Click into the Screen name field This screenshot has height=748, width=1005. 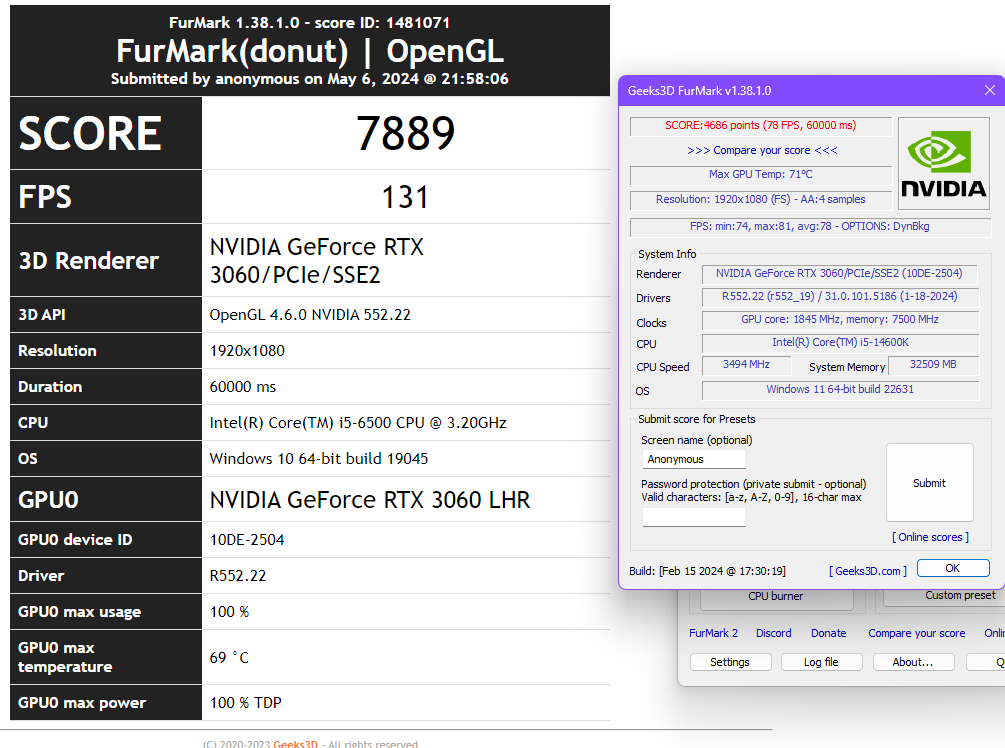click(694, 459)
